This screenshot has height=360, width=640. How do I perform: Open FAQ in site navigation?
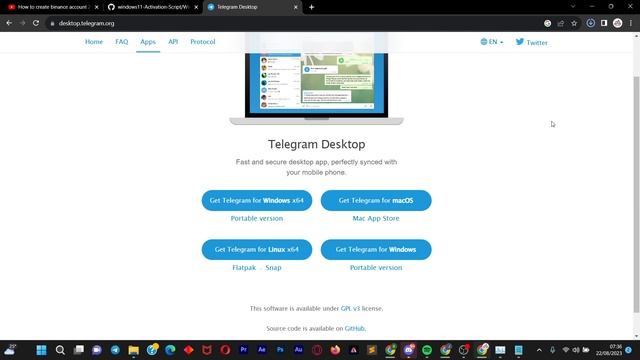[122, 42]
